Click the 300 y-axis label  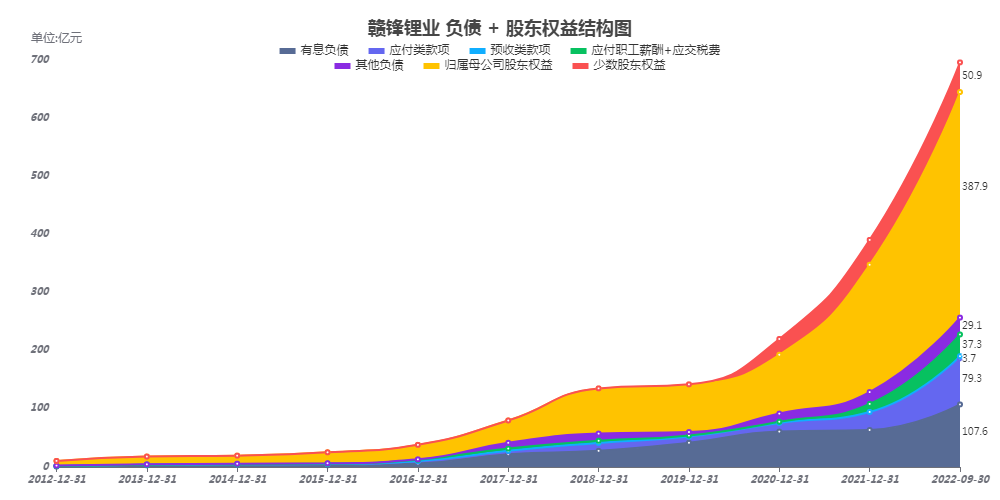40,291
